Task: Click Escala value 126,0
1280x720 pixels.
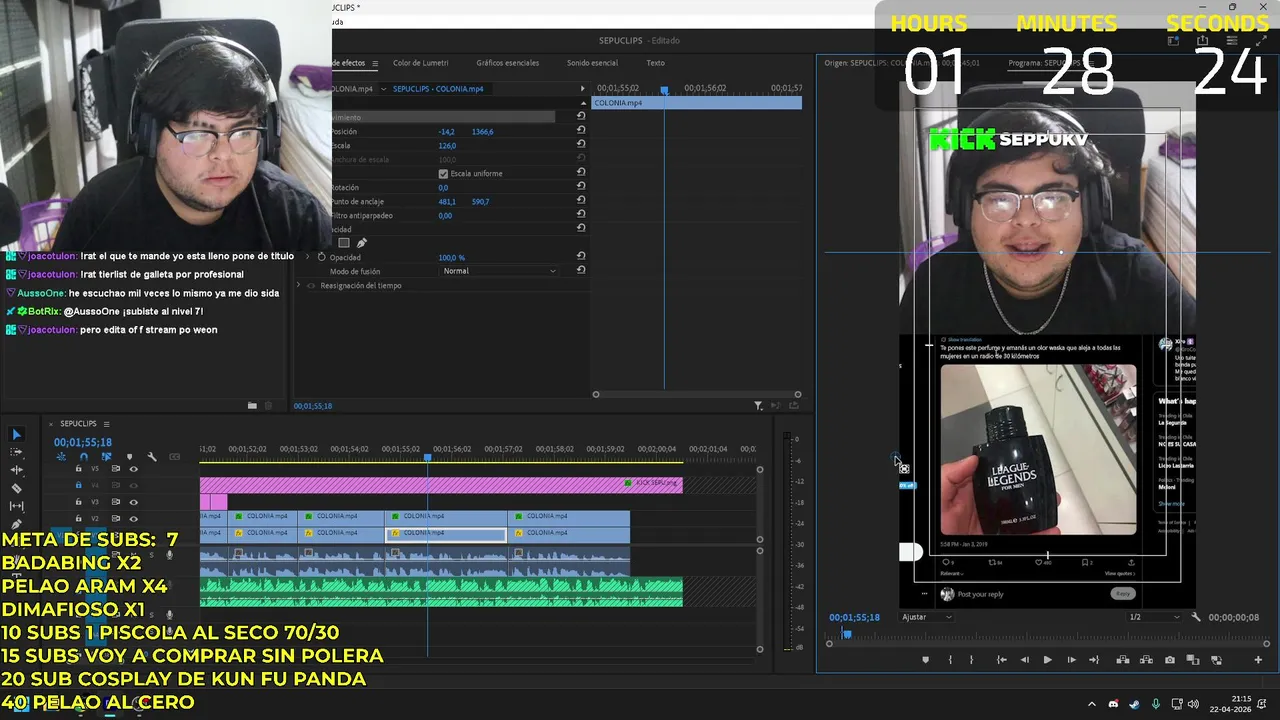Action: tap(447, 145)
